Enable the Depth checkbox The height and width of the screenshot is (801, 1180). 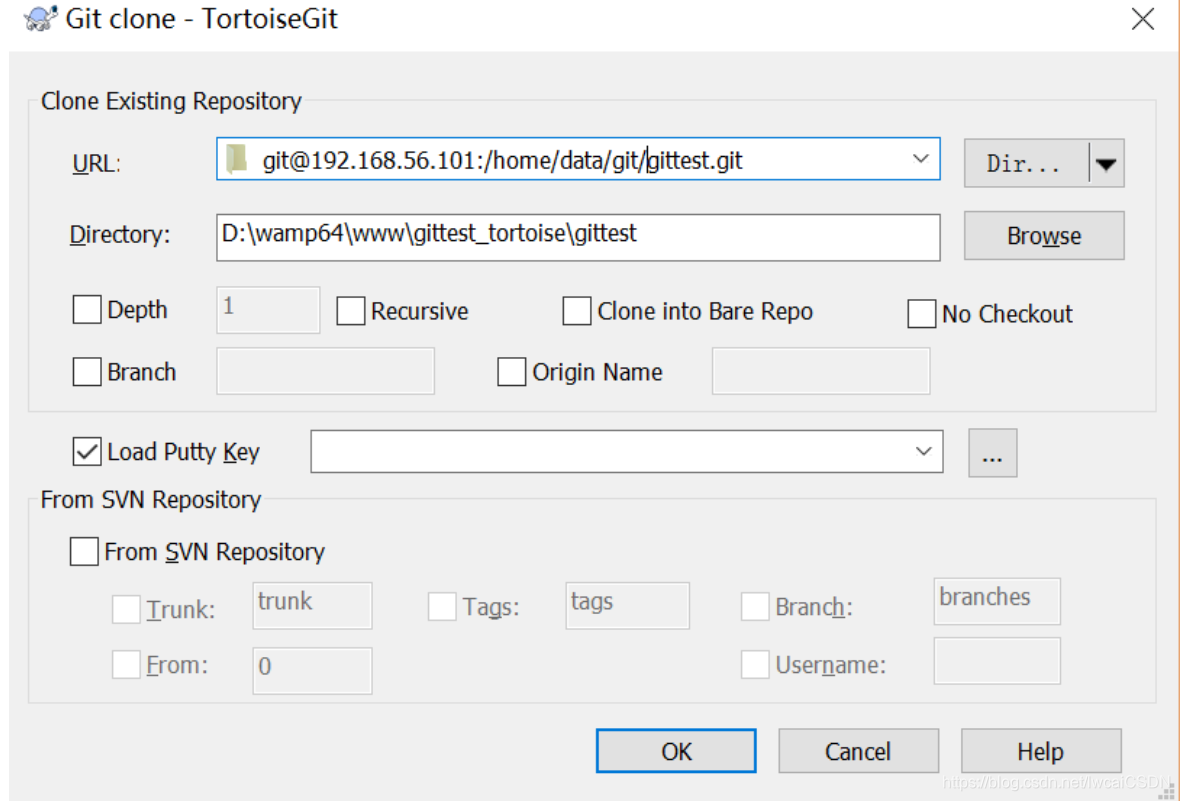coord(87,309)
